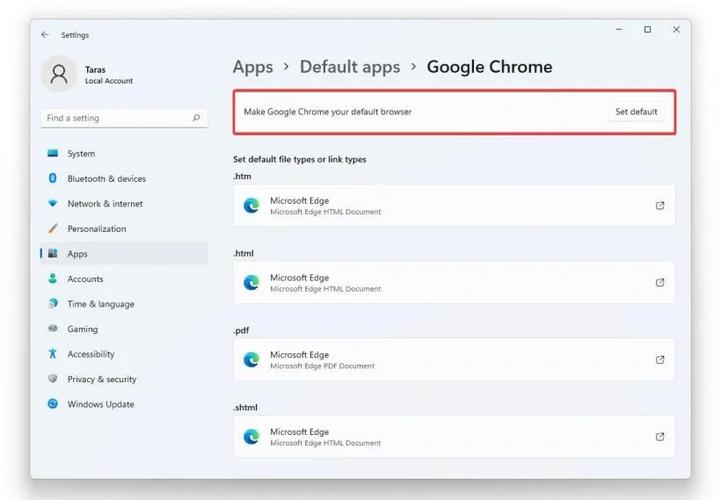Set Google Chrome as default browser
Image resolution: width=721 pixels, height=500 pixels.
(x=636, y=112)
